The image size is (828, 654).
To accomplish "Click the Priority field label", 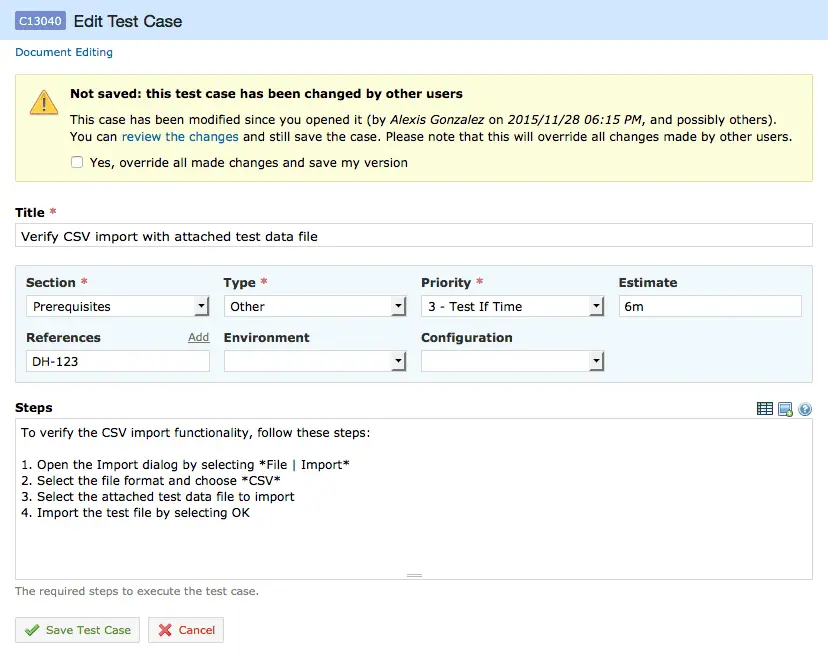I will 446,283.
